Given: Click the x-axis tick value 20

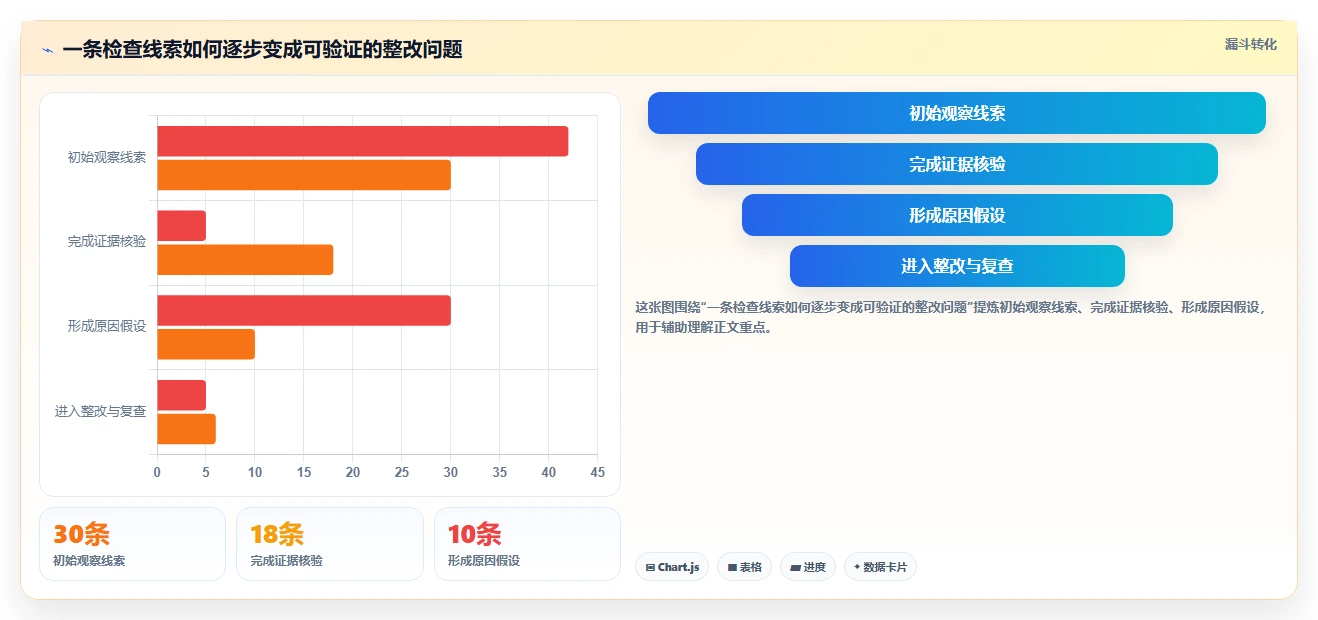Looking at the screenshot, I should click(353, 472).
